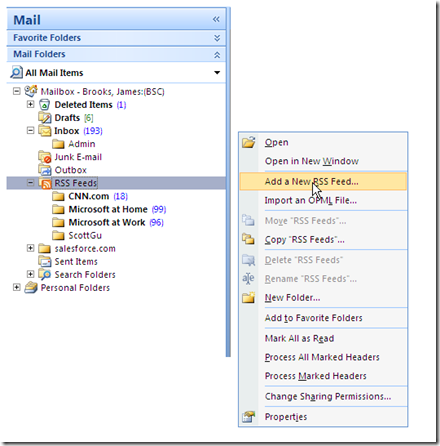The height and width of the screenshot is (446, 440).
Task: Click the Inbox folder icon
Action: pos(44,131)
